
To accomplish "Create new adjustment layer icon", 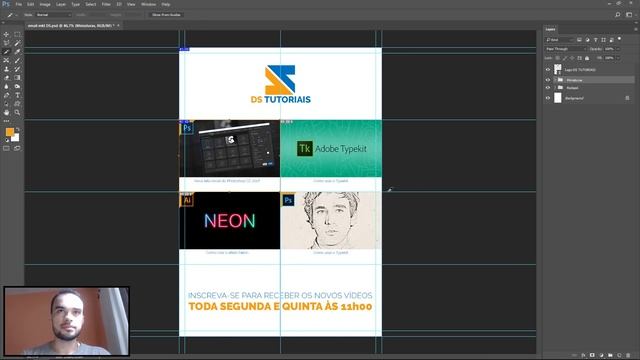I will (x=601, y=355).
